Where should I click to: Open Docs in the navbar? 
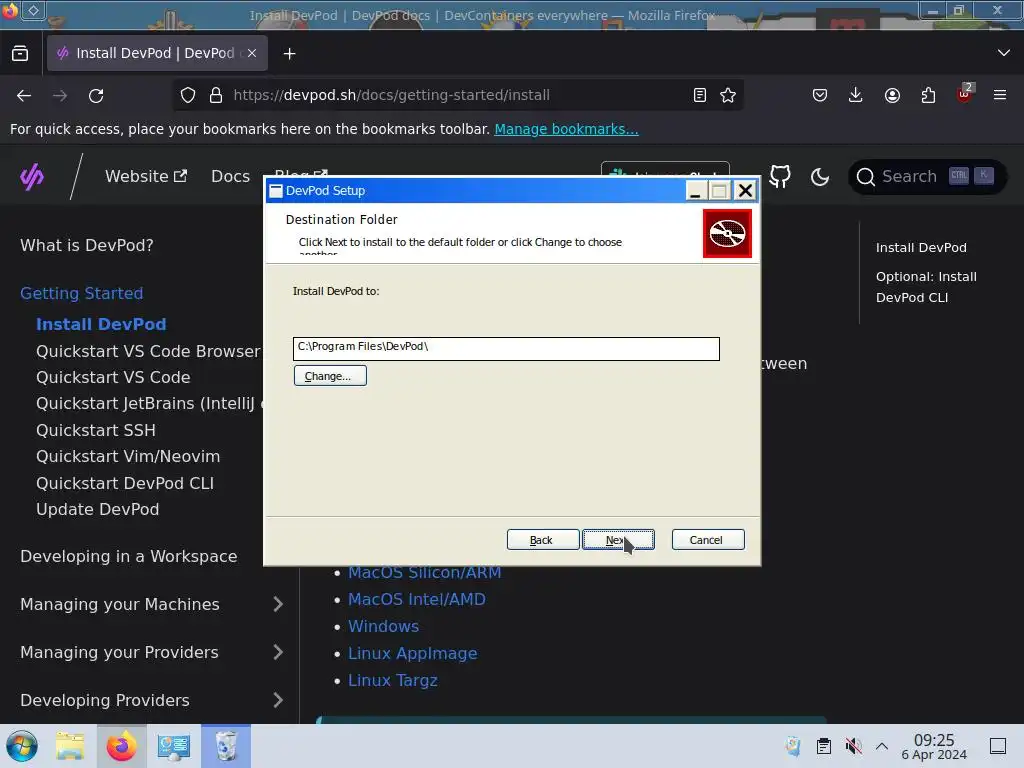click(231, 176)
